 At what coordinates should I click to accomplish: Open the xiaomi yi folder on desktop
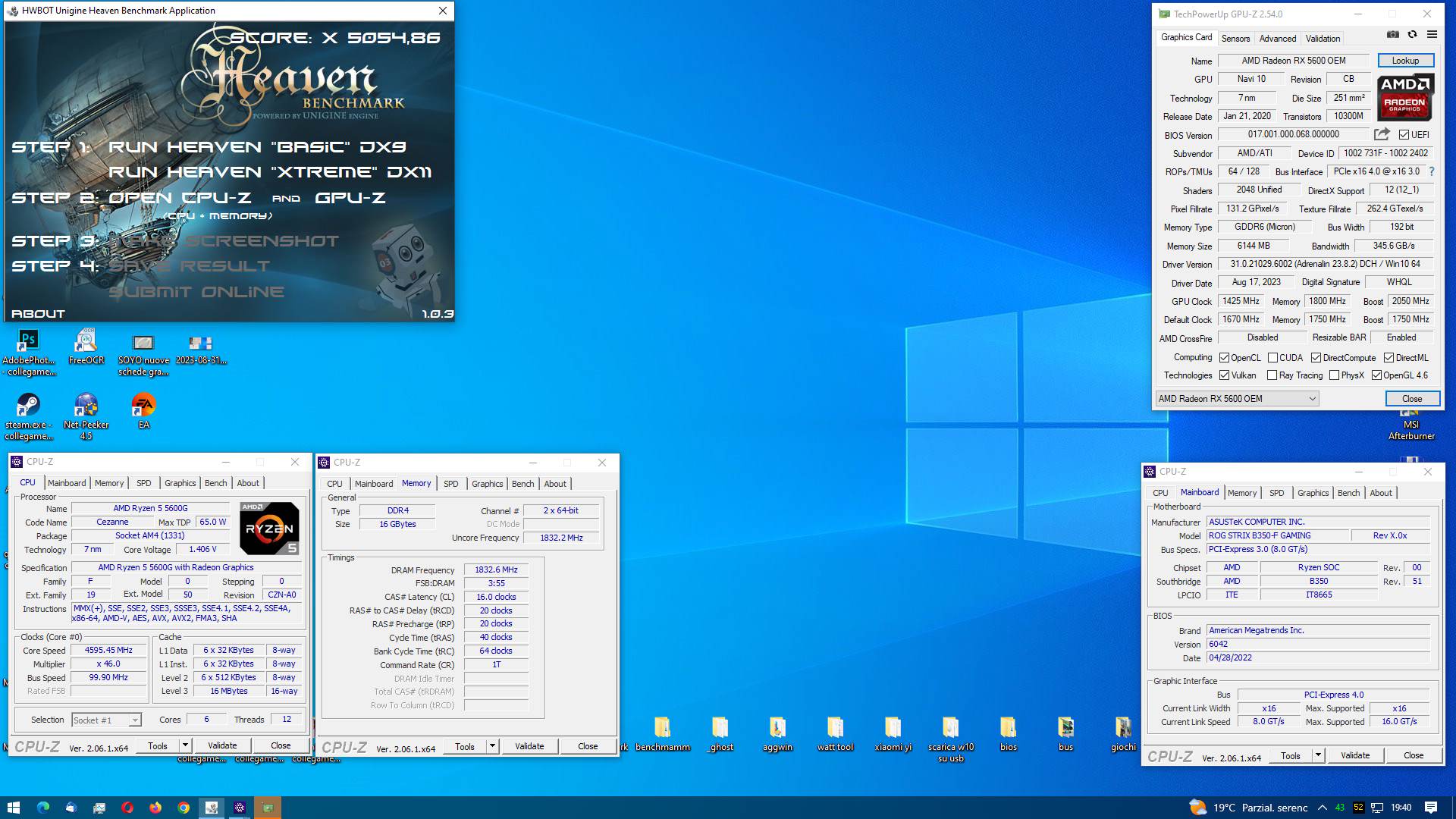[893, 734]
